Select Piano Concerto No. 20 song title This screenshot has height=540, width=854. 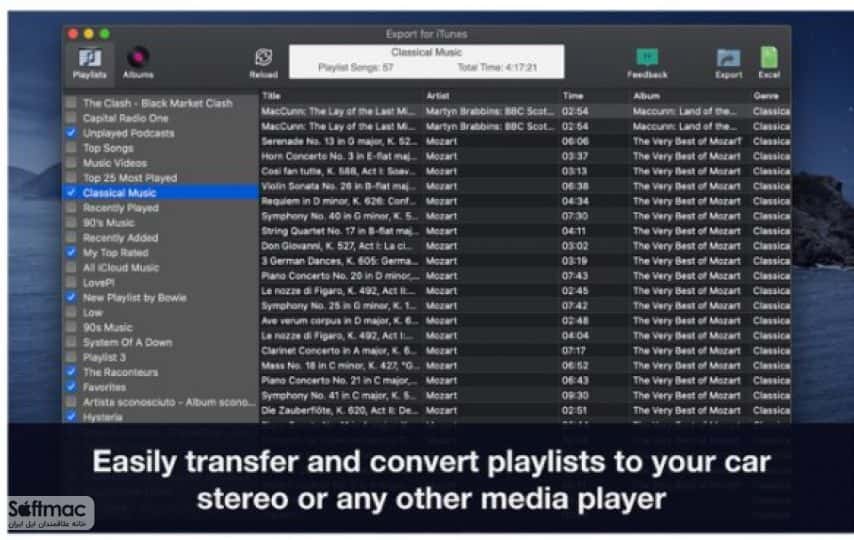(340, 276)
